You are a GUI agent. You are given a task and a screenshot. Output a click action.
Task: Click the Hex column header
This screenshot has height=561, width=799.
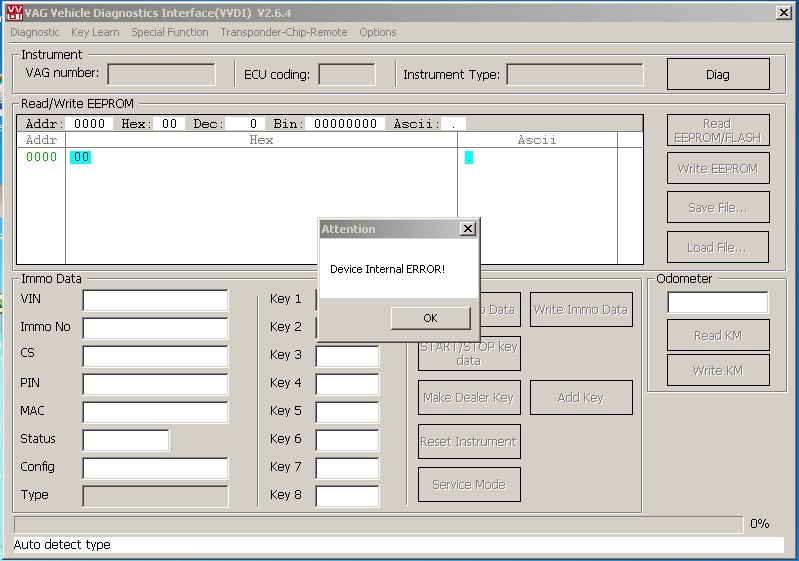coord(261,140)
